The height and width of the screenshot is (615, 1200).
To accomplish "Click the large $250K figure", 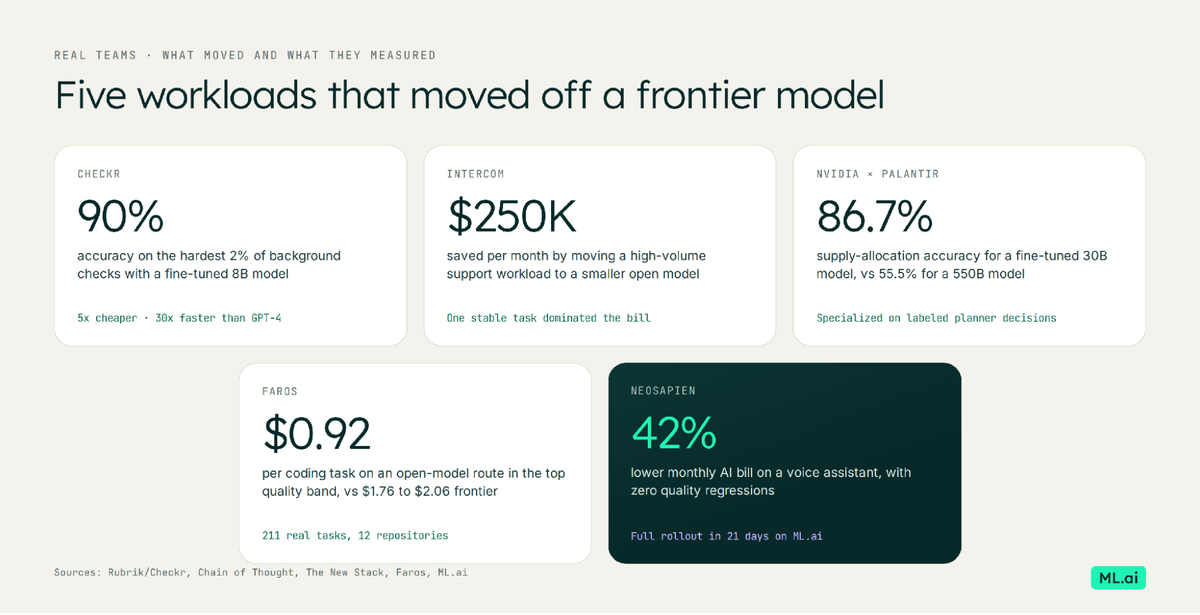I will [512, 216].
